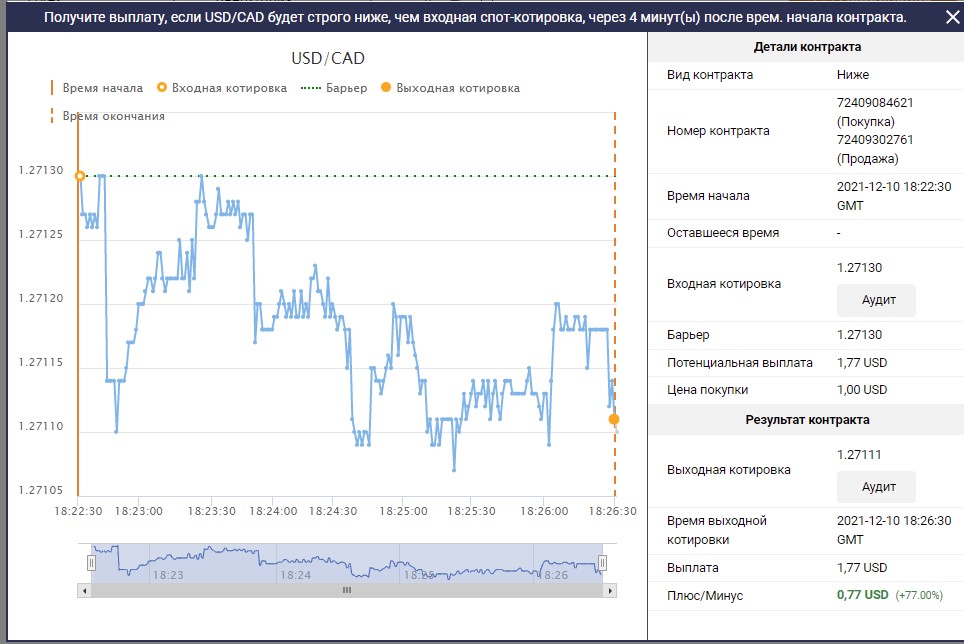Click the profit 0,77 USD value
964x644 pixels.
point(863,595)
